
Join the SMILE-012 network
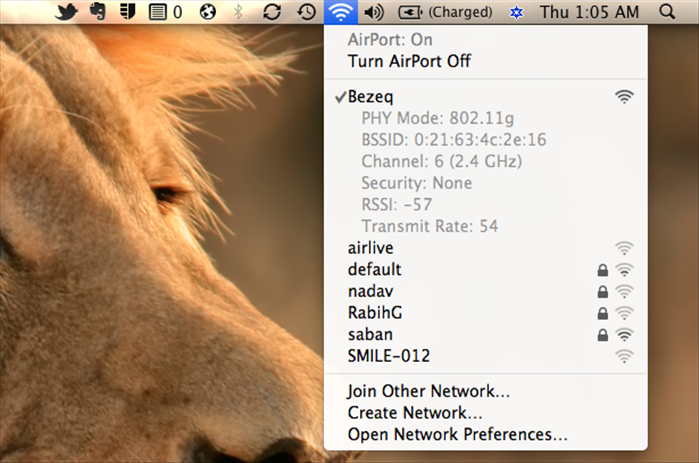coord(486,356)
